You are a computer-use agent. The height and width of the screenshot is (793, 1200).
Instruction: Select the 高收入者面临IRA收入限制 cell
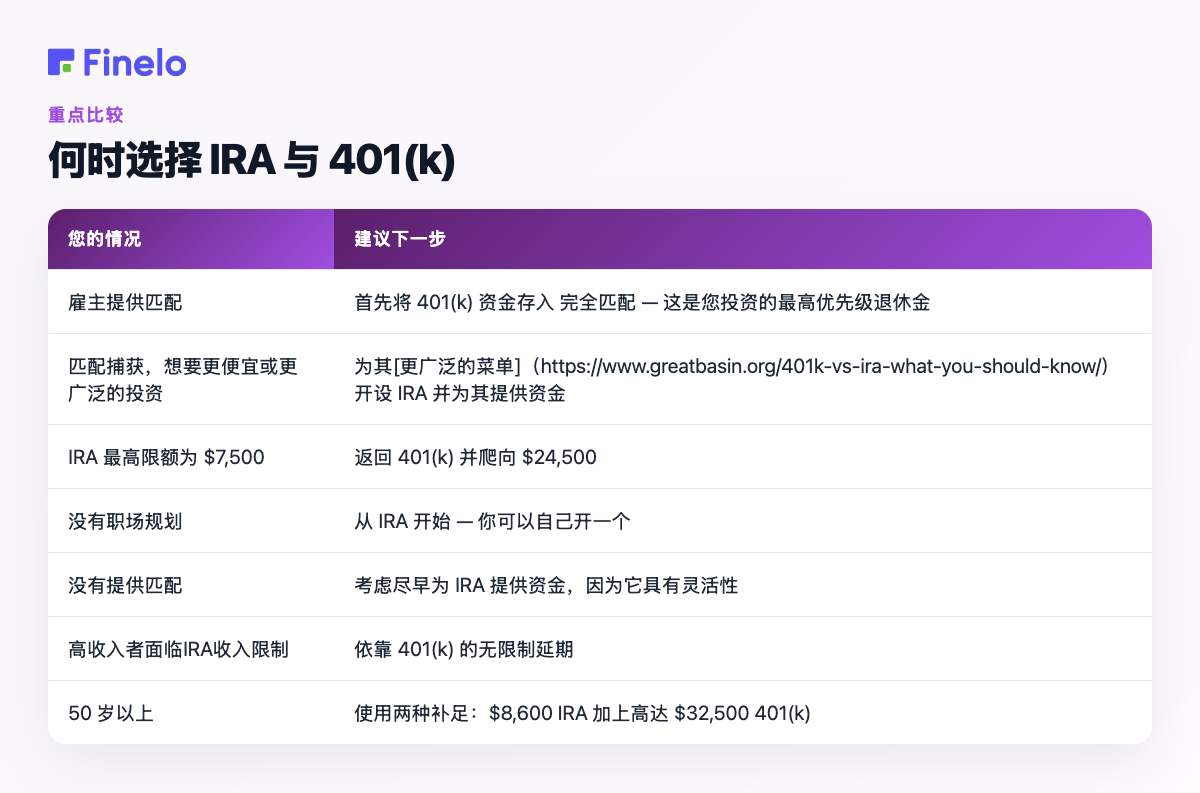click(x=191, y=649)
